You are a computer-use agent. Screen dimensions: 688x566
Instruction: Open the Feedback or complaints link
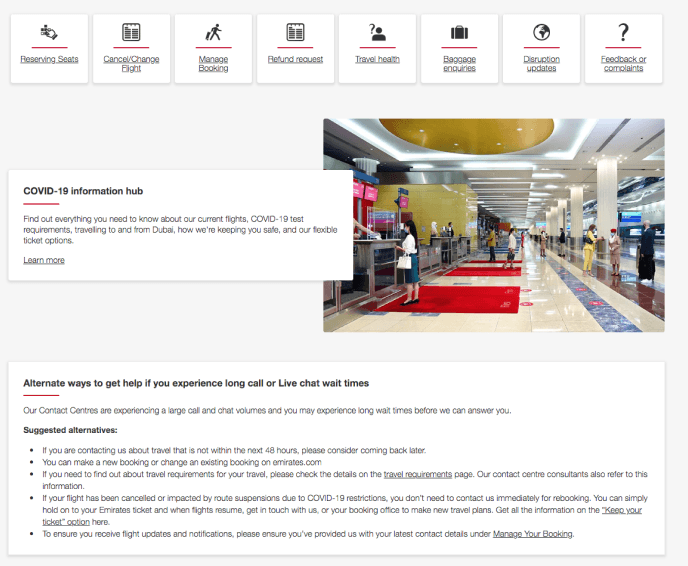(624, 64)
